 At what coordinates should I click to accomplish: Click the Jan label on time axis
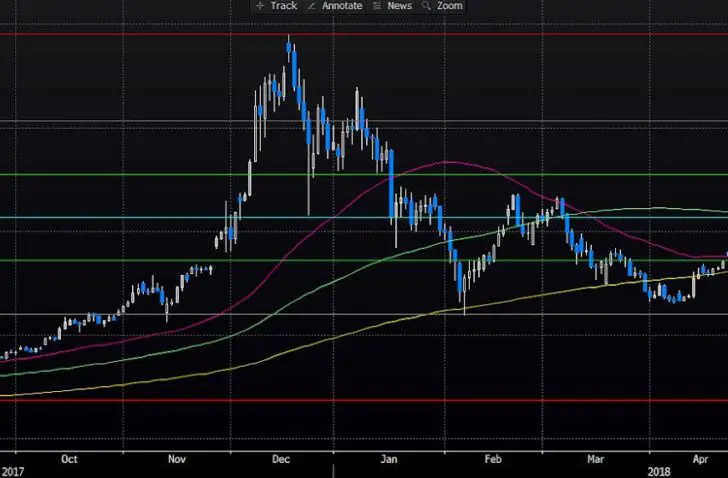click(389, 459)
